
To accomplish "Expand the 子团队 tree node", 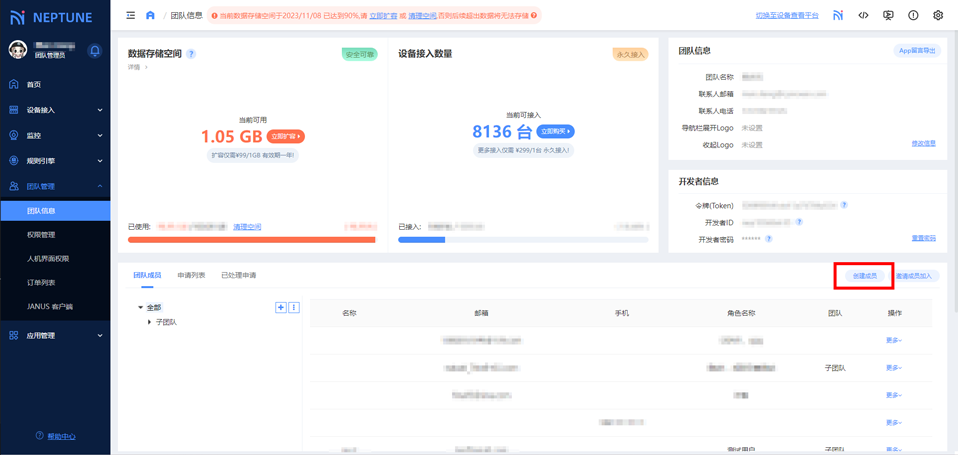I will [x=150, y=322].
